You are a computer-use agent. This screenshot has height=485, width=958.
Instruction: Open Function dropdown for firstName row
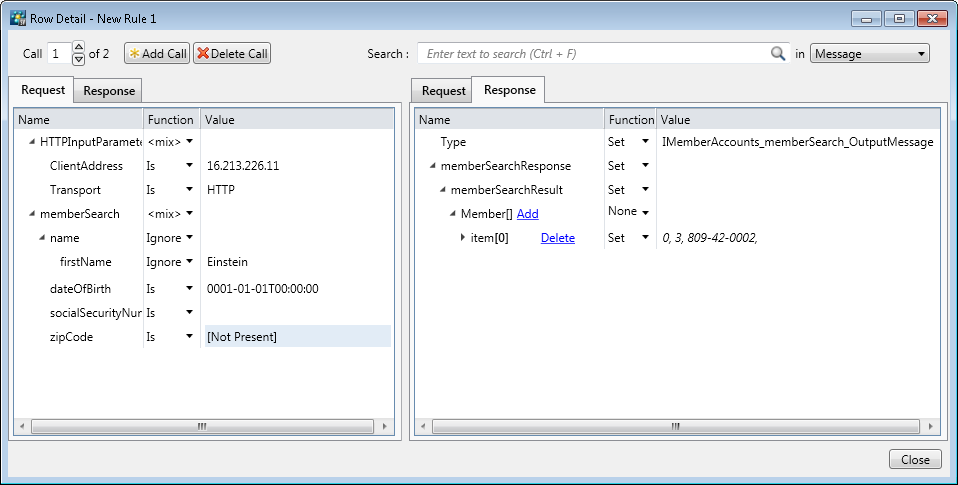point(188,262)
